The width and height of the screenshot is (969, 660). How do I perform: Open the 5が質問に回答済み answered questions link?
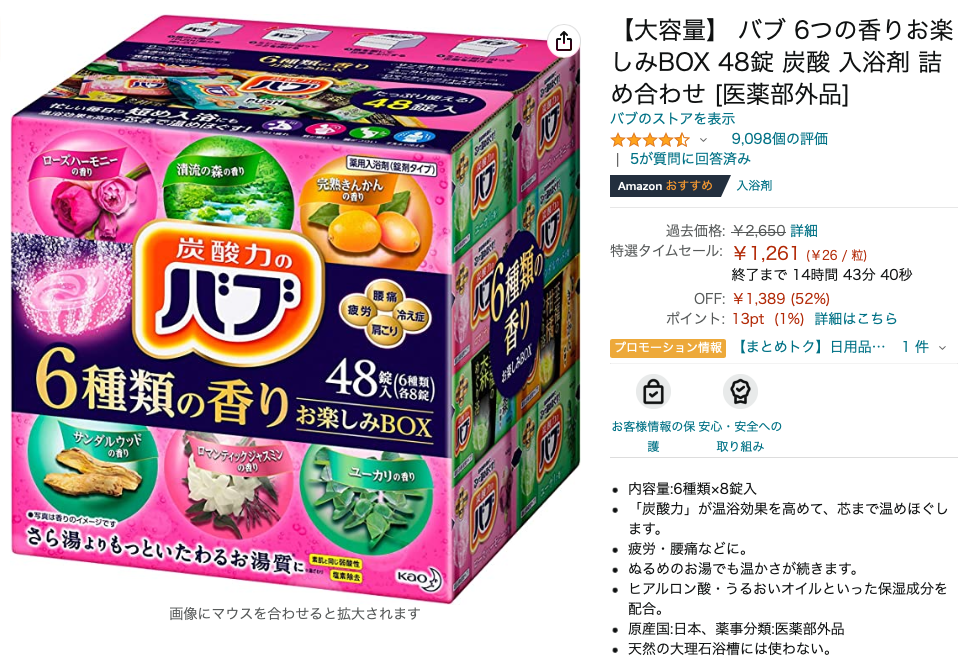(690, 159)
